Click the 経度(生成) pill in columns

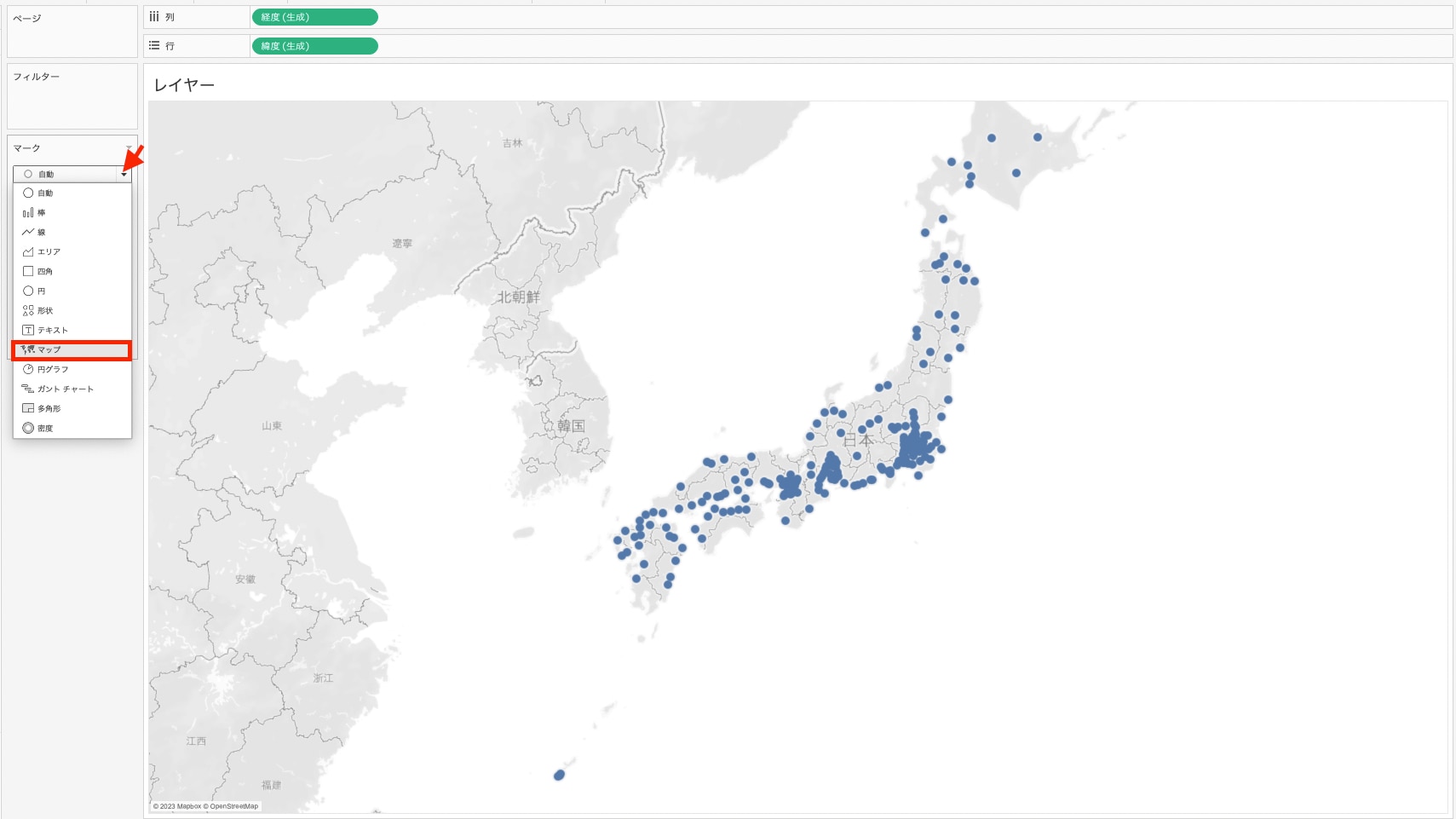[314, 17]
